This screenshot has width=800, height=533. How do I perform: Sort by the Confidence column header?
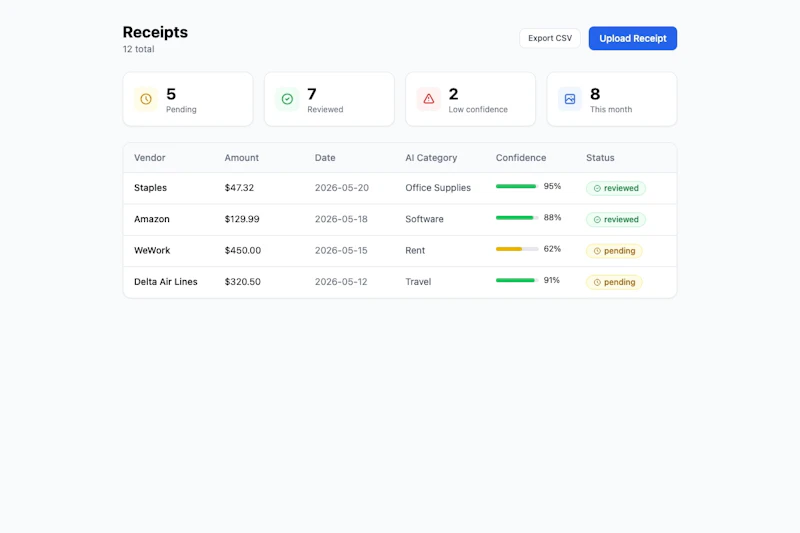[x=521, y=158]
